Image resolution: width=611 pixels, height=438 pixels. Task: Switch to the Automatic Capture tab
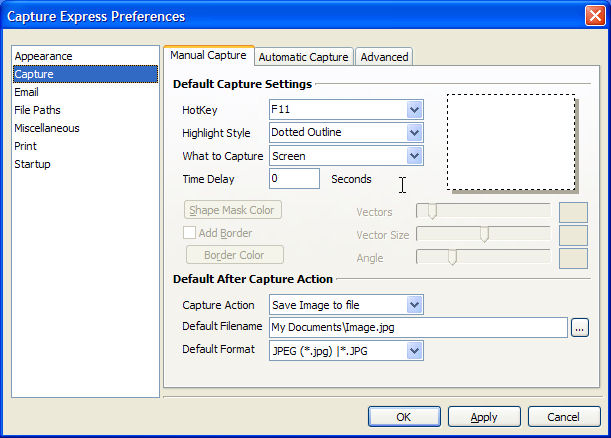pos(304,57)
